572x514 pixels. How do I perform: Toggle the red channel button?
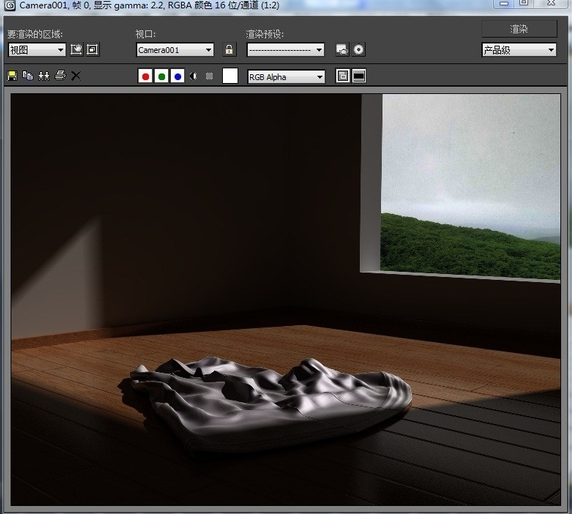145,76
